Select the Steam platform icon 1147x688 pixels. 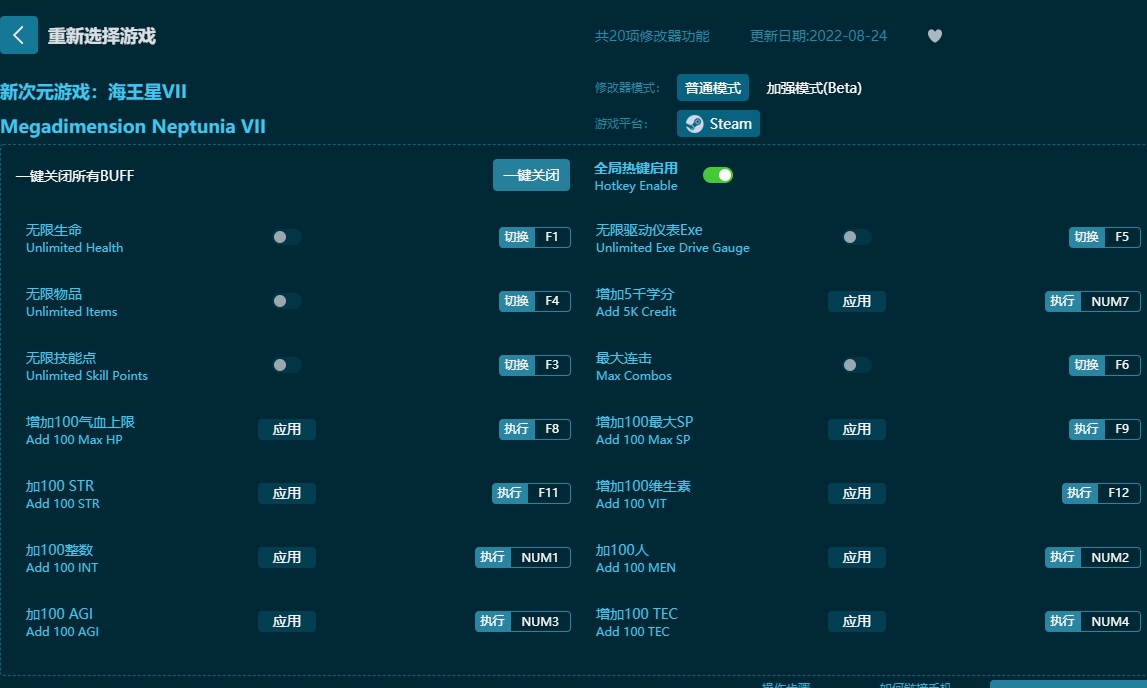click(717, 123)
